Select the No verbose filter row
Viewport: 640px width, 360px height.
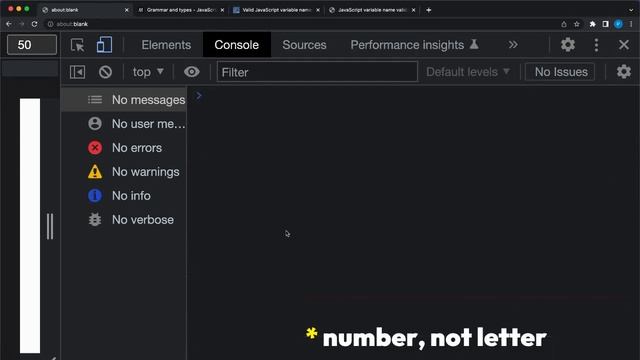pos(124,220)
